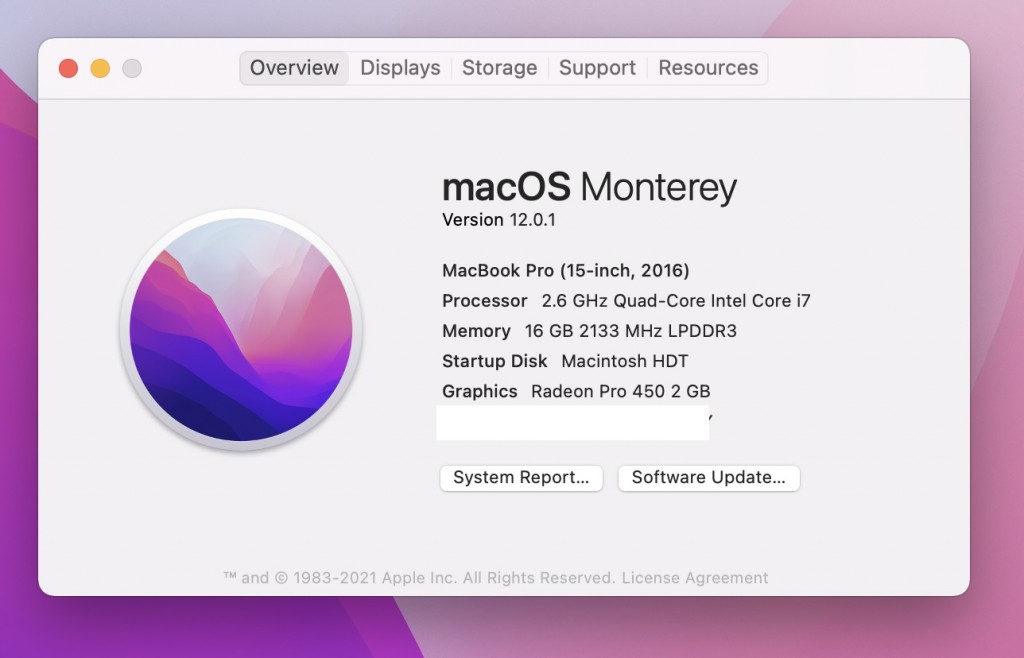Open the Displays tab
Screen dimensions: 1024x658
pos(400,68)
